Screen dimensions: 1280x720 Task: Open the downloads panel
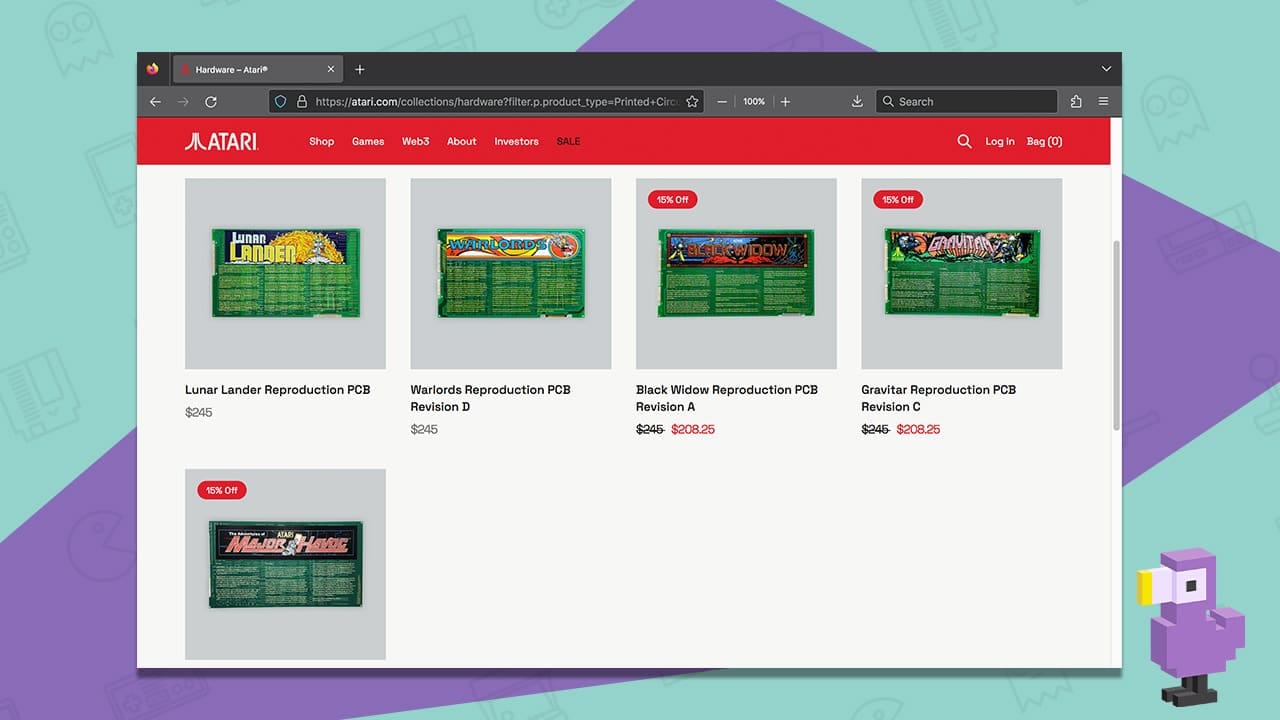[857, 101]
